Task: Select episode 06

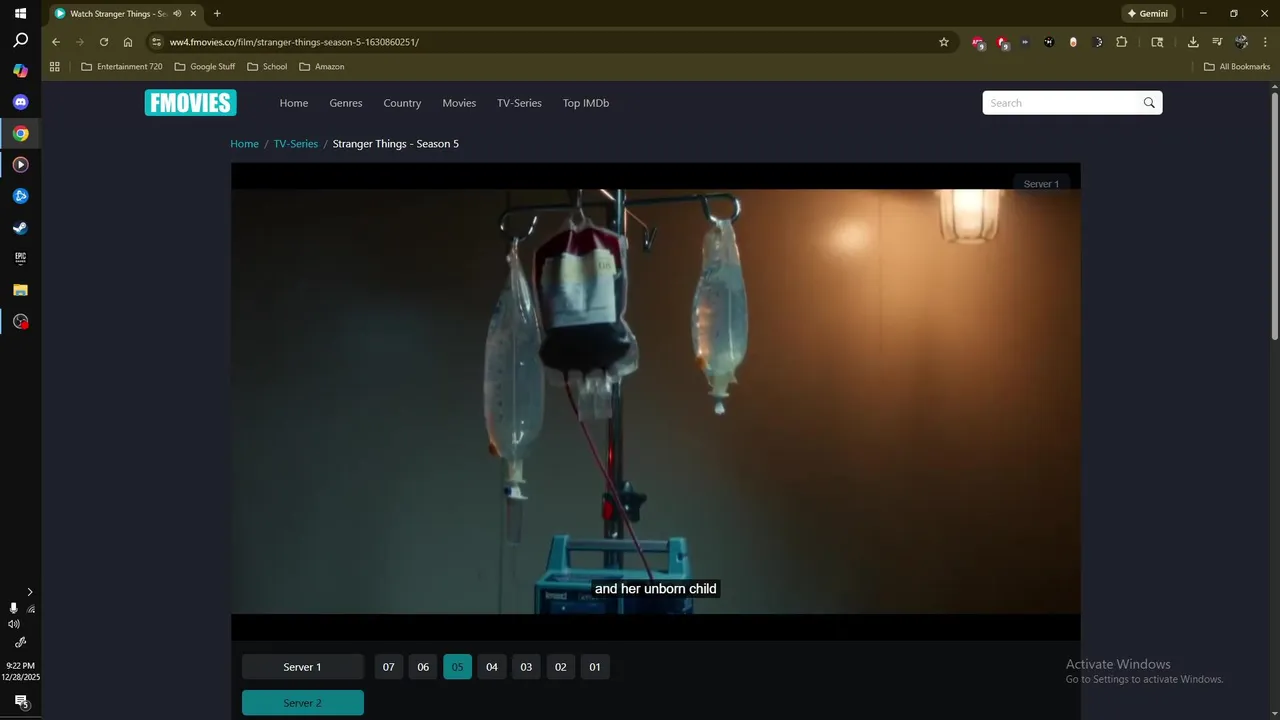Action: pyautogui.click(x=423, y=667)
